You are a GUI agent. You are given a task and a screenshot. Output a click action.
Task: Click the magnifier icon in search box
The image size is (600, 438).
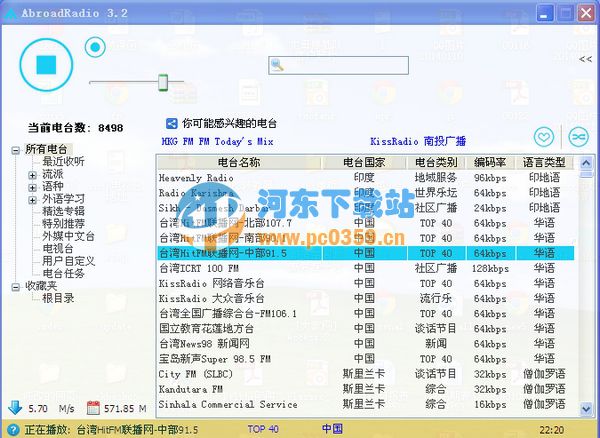click(277, 65)
